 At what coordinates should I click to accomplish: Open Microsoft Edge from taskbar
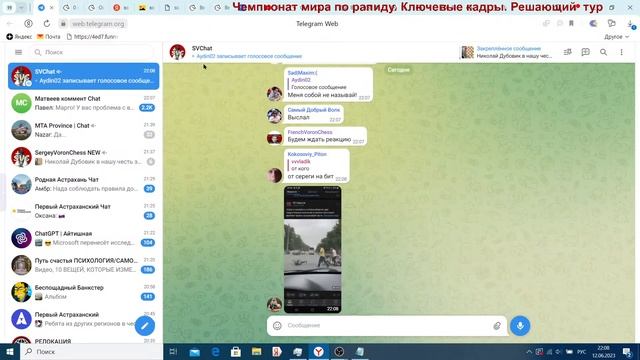(x=215, y=351)
